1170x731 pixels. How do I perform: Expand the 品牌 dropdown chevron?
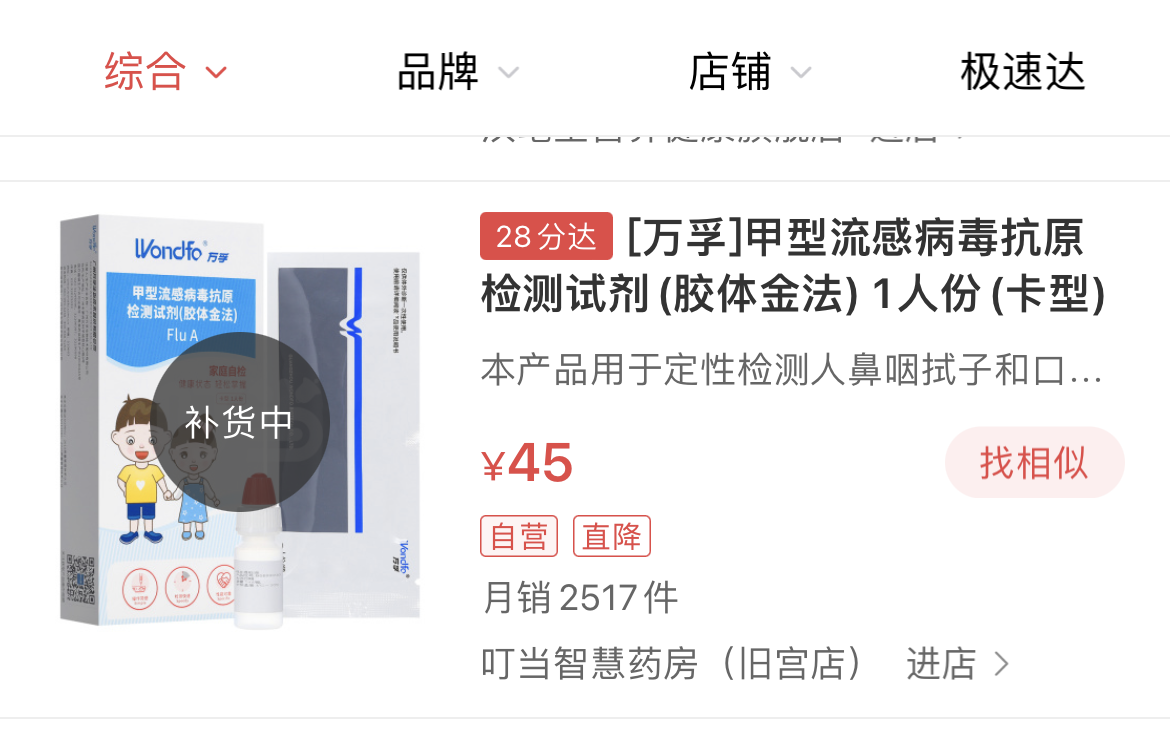[x=509, y=72]
